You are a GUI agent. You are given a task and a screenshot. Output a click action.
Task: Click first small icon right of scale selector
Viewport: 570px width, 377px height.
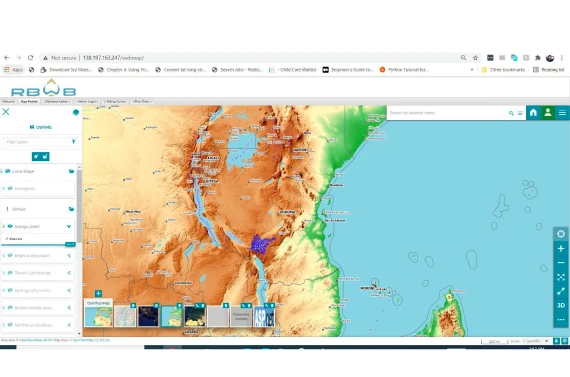pos(556,341)
